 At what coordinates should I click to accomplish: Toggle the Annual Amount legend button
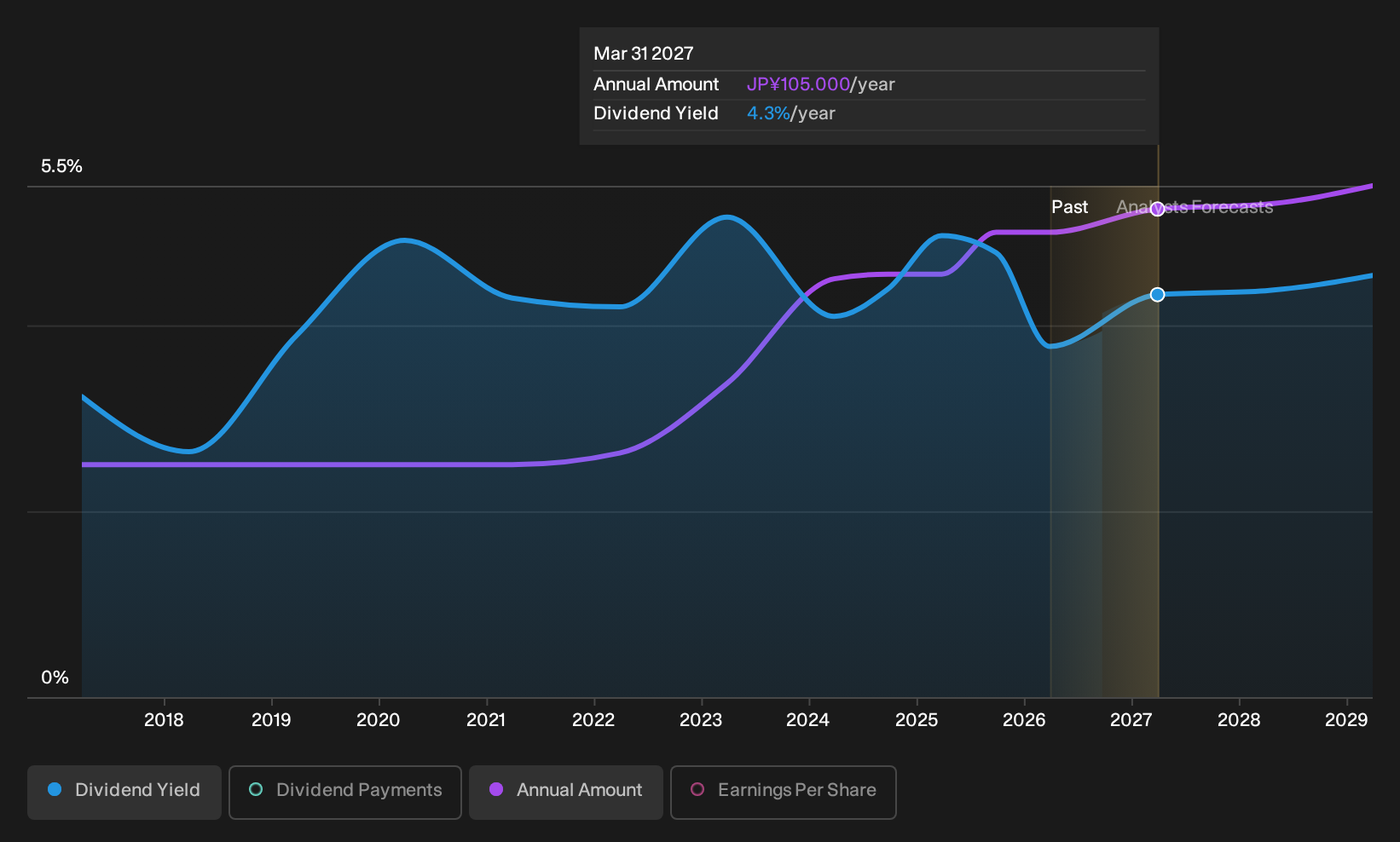click(566, 792)
